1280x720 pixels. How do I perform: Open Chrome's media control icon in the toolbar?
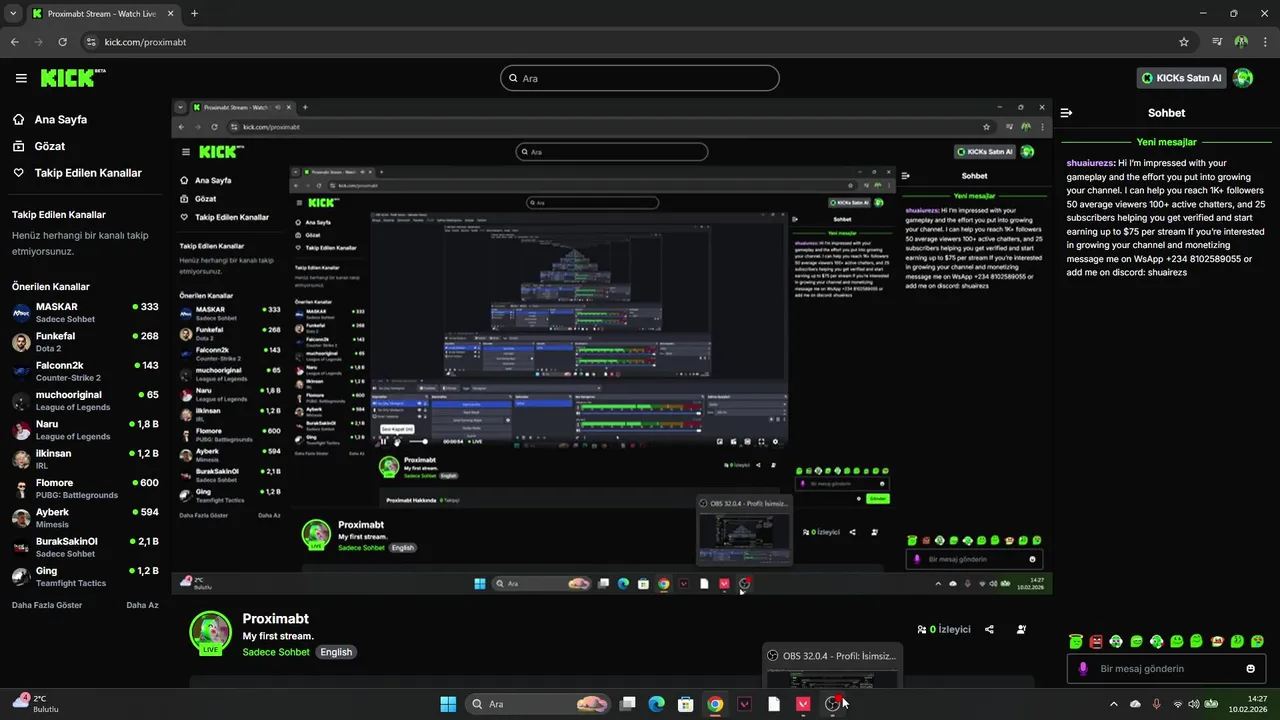pos(1217,42)
